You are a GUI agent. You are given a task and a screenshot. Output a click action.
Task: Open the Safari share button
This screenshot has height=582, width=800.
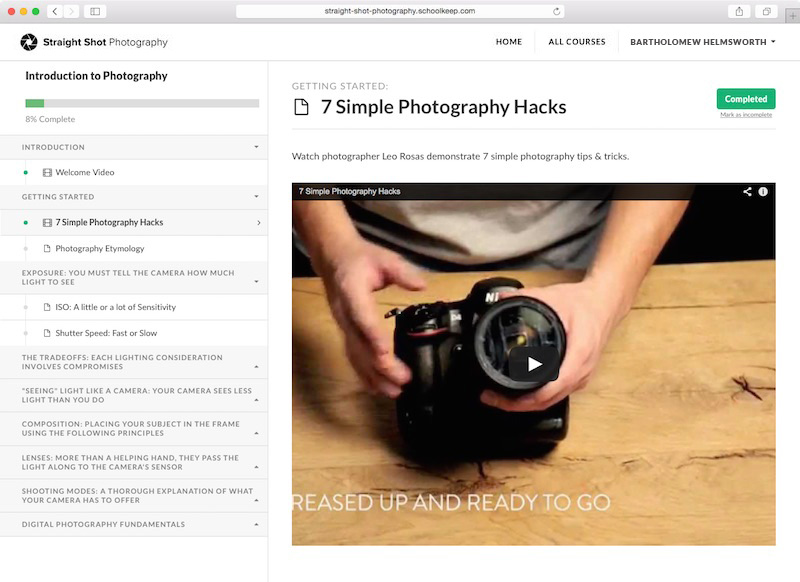[739, 11]
